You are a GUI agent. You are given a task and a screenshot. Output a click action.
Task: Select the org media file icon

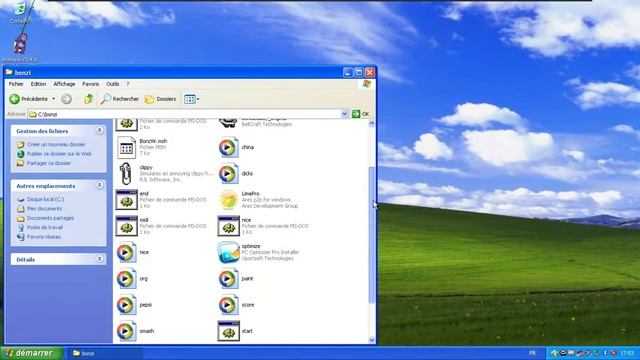(x=126, y=278)
